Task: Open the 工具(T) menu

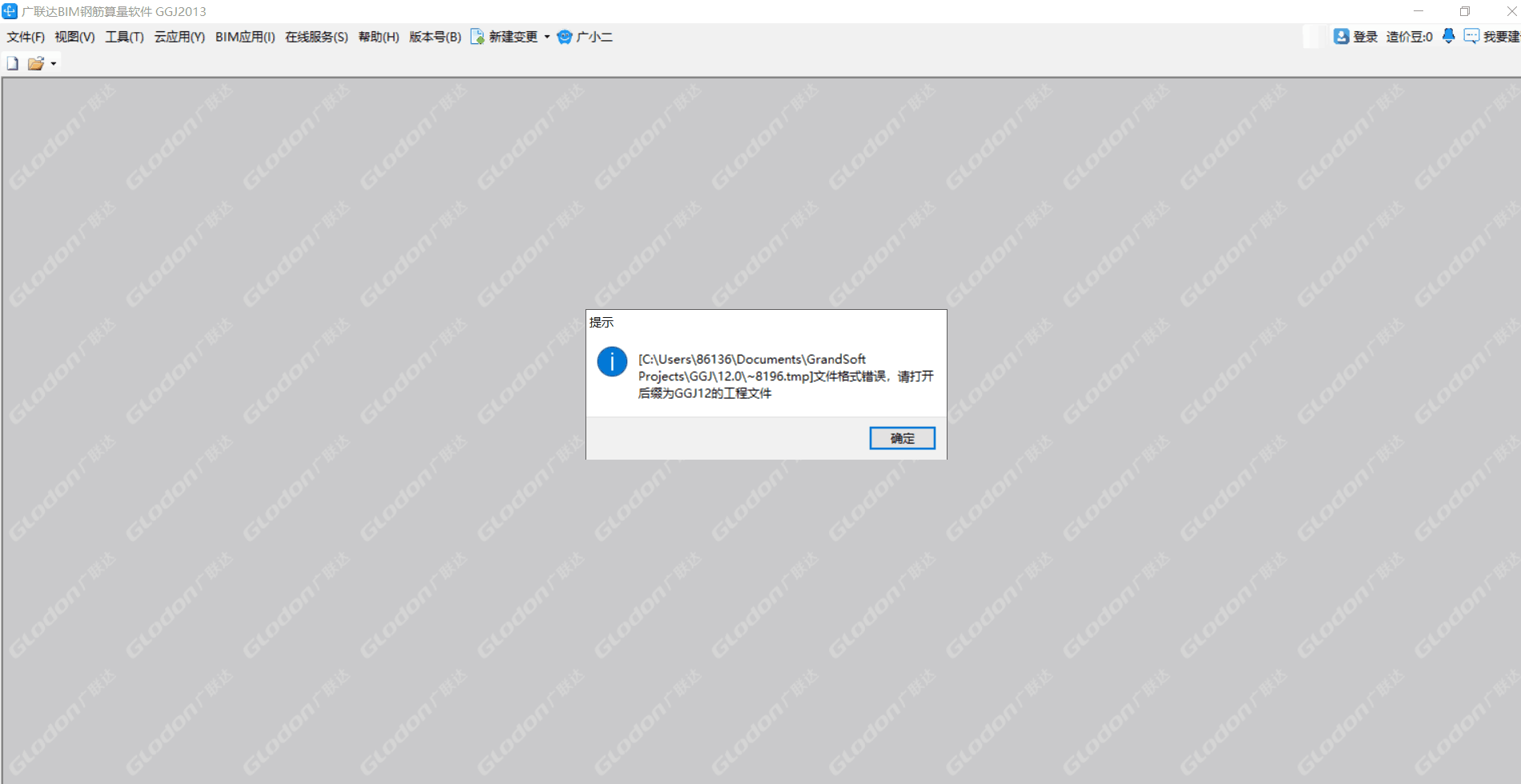Action: (124, 37)
